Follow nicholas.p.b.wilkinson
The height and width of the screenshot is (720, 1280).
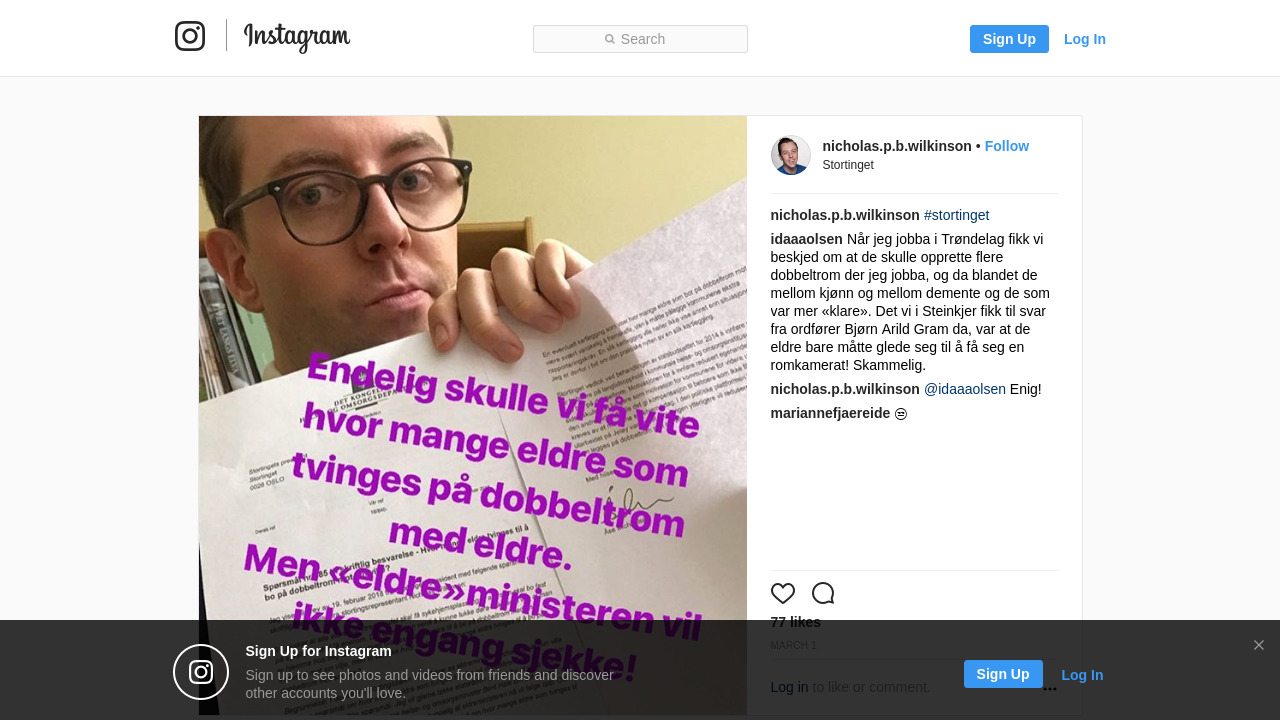coord(1007,146)
